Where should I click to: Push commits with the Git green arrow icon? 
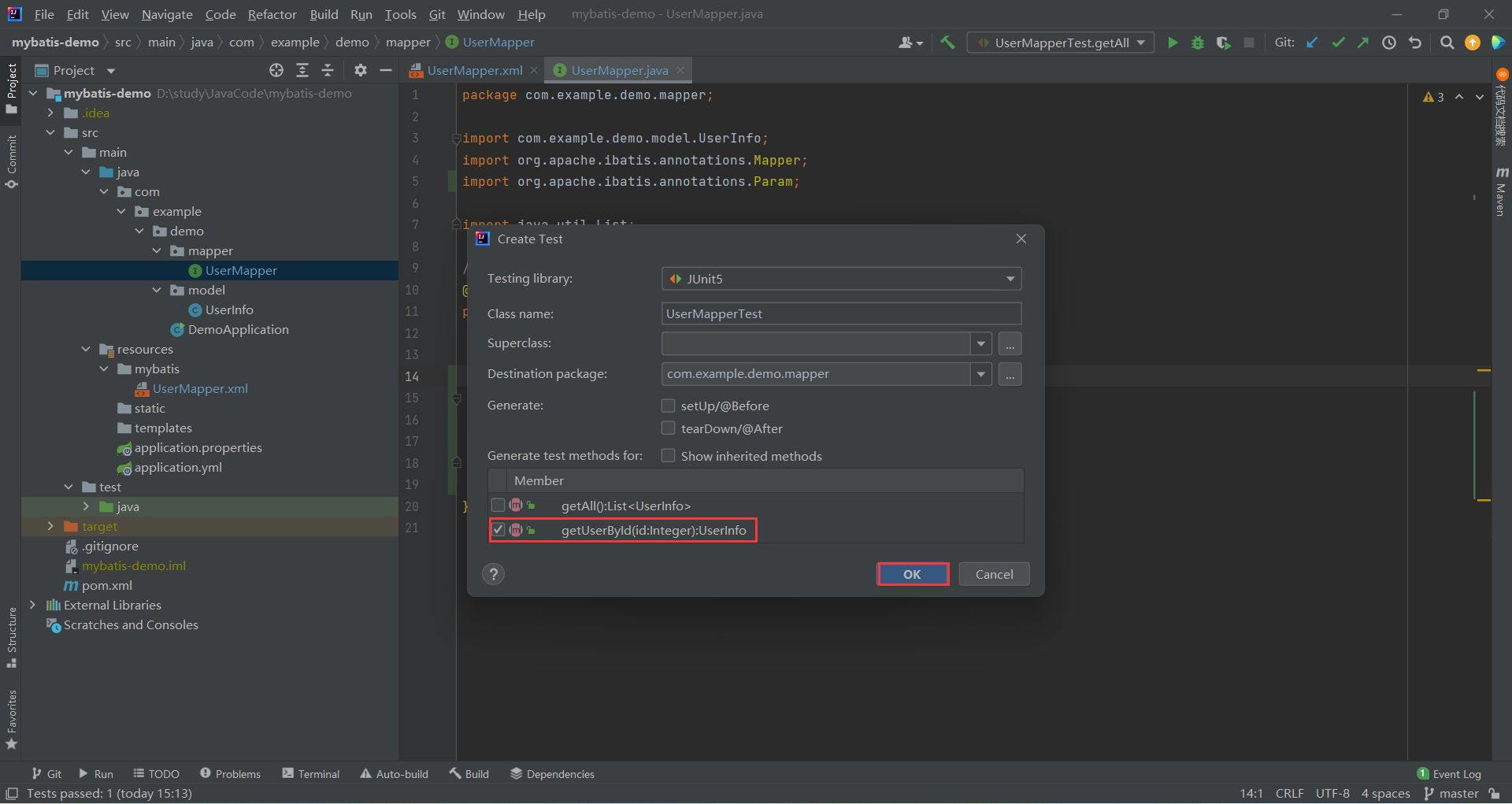click(x=1363, y=43)
